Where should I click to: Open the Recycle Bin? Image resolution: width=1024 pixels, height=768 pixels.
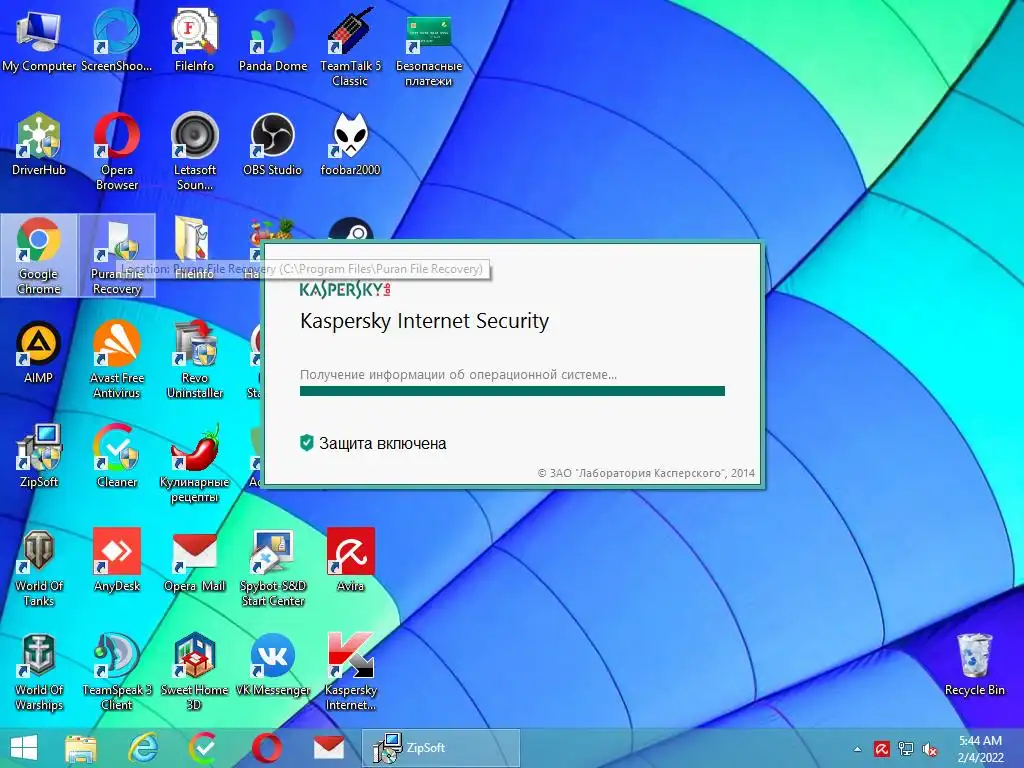pyautogui.click(x=974, y=665)
